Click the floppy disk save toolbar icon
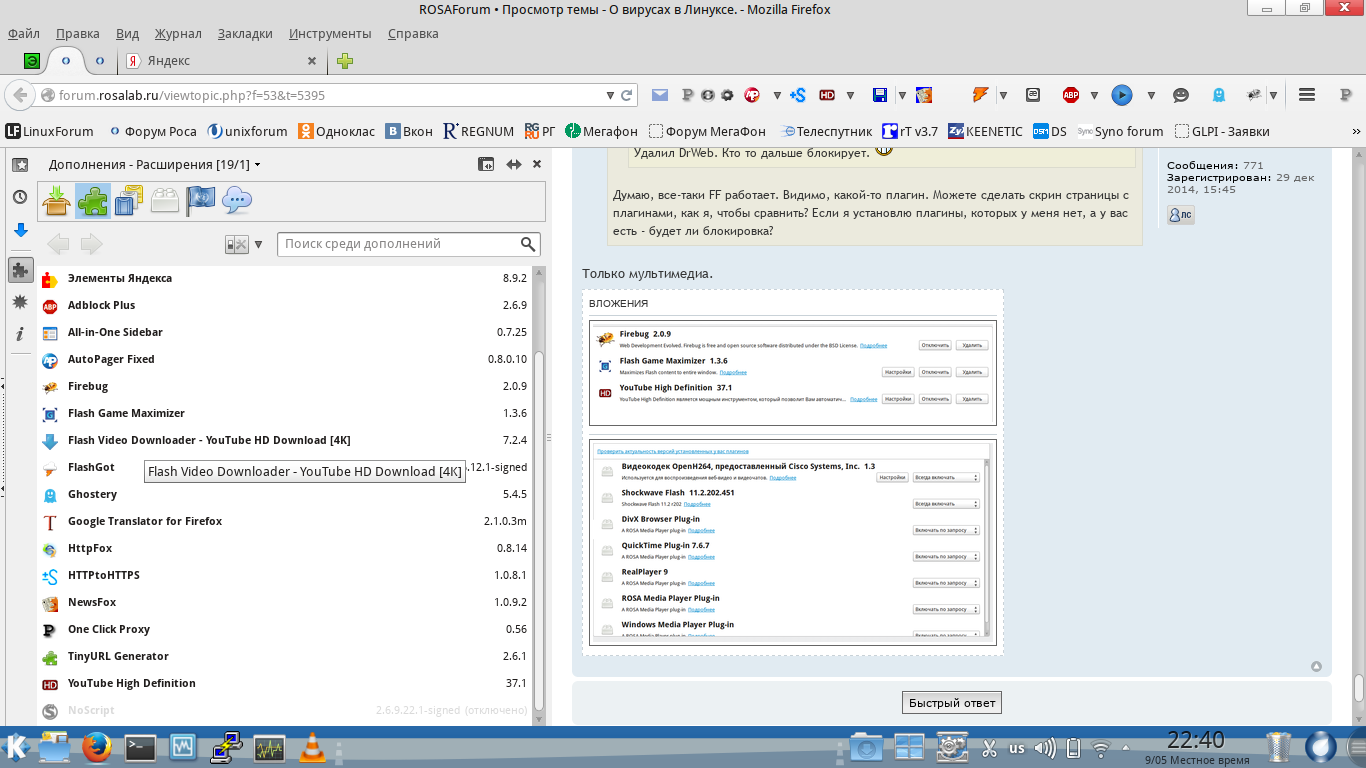The image size is (1366, 768). point(880,95)
